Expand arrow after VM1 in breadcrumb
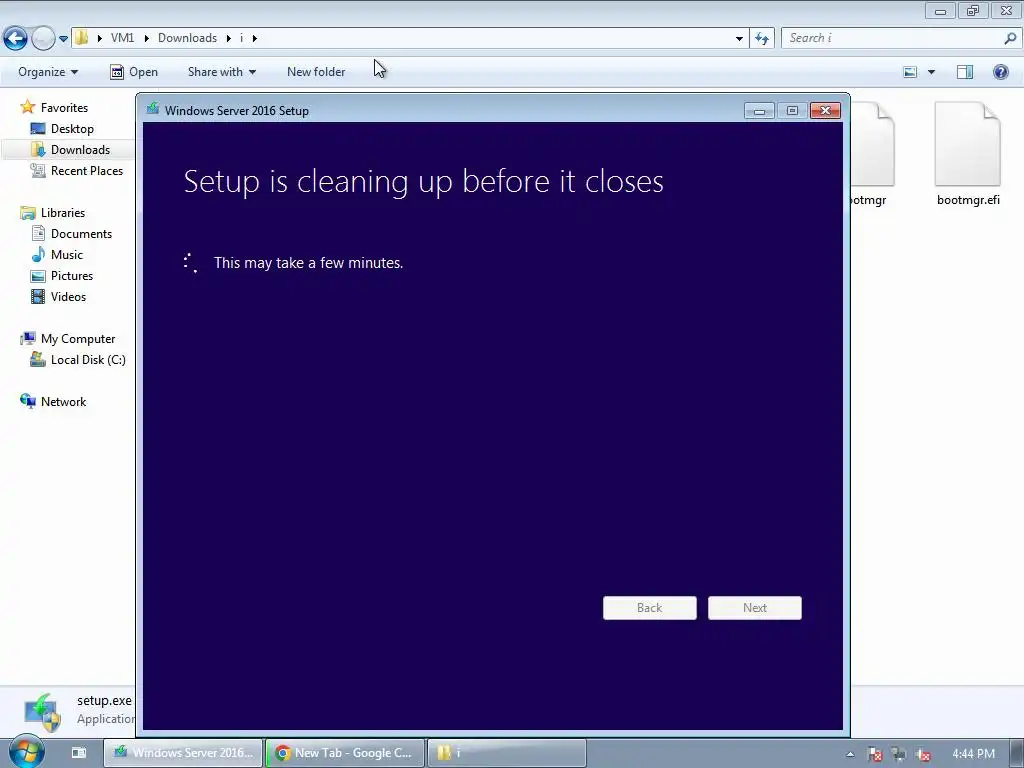 pyautogui.click(x=146, y=39)
